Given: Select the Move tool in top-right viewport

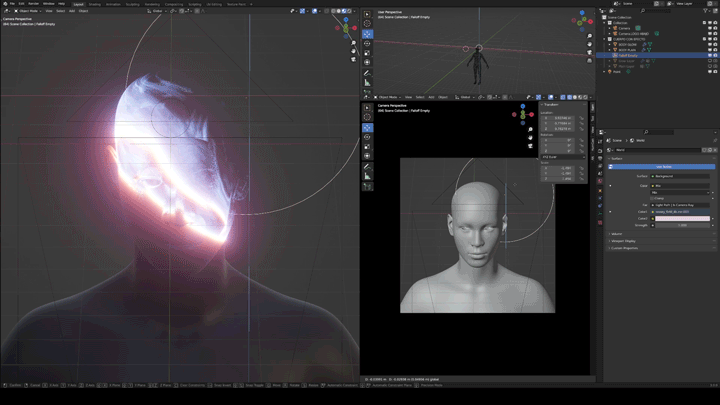Looking at the screenshot, I should tap(367, 34).
